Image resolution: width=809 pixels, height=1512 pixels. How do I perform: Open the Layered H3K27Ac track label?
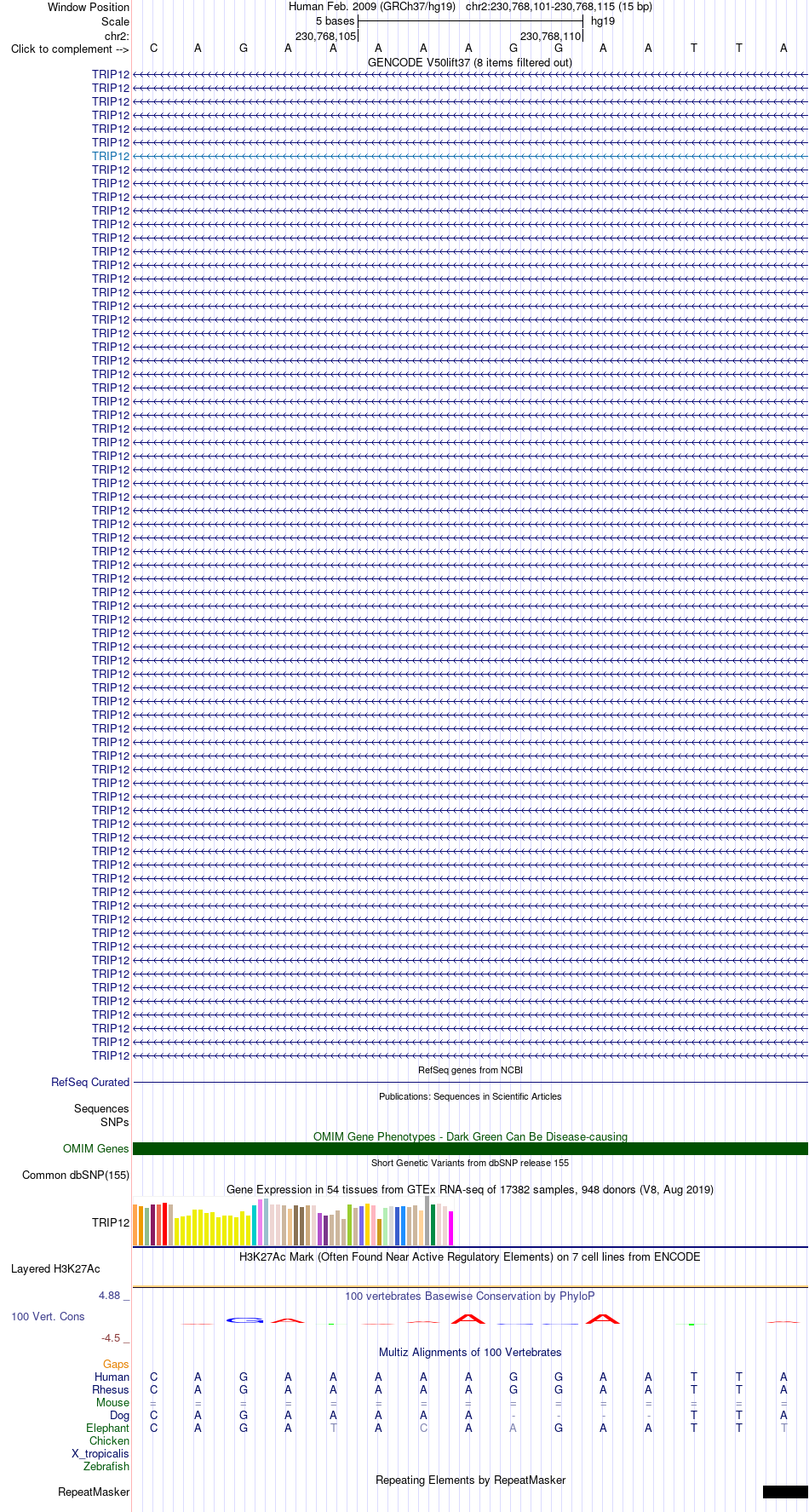coord(55,1268)
